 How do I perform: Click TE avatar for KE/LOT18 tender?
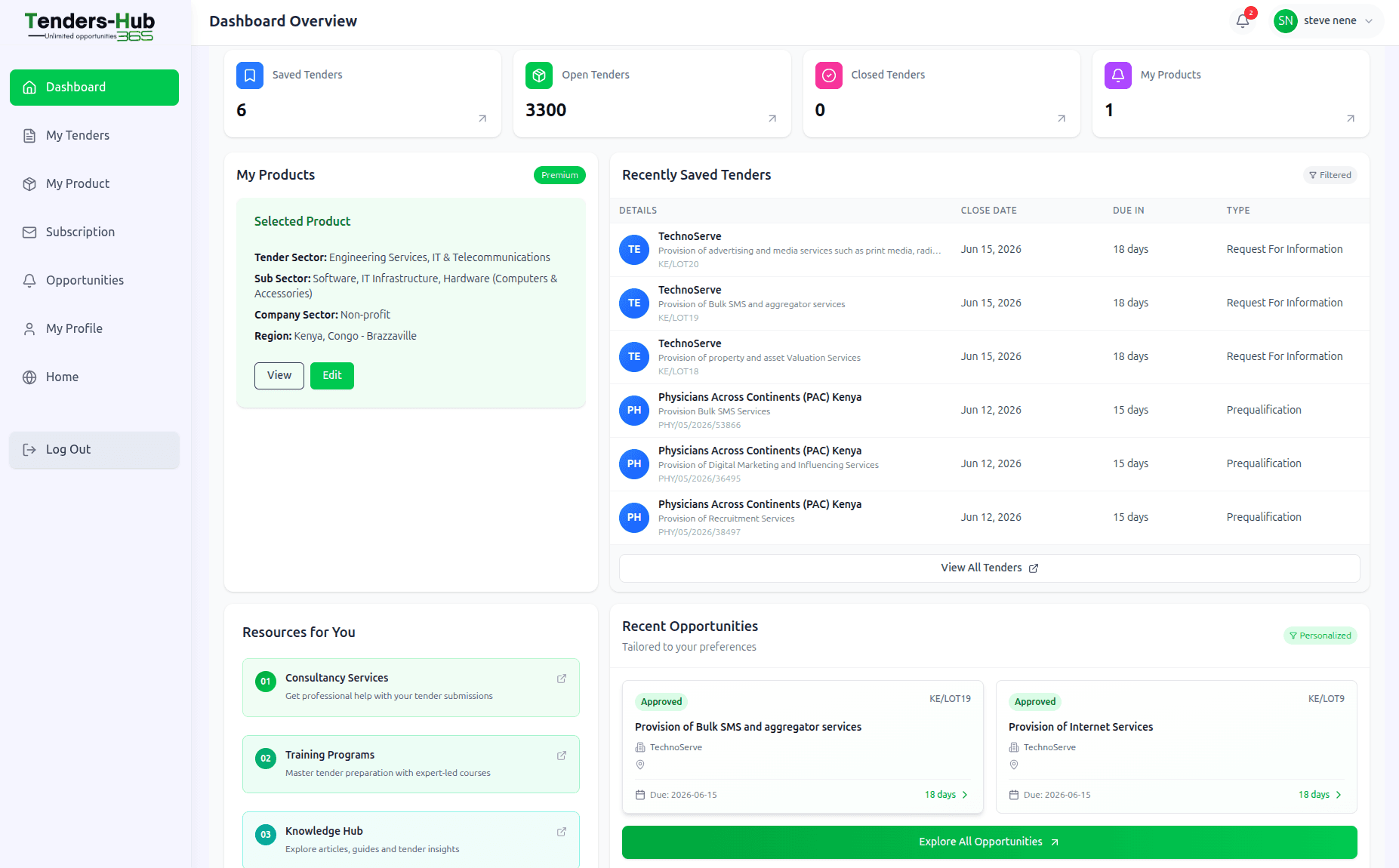(x=634, y=357)
